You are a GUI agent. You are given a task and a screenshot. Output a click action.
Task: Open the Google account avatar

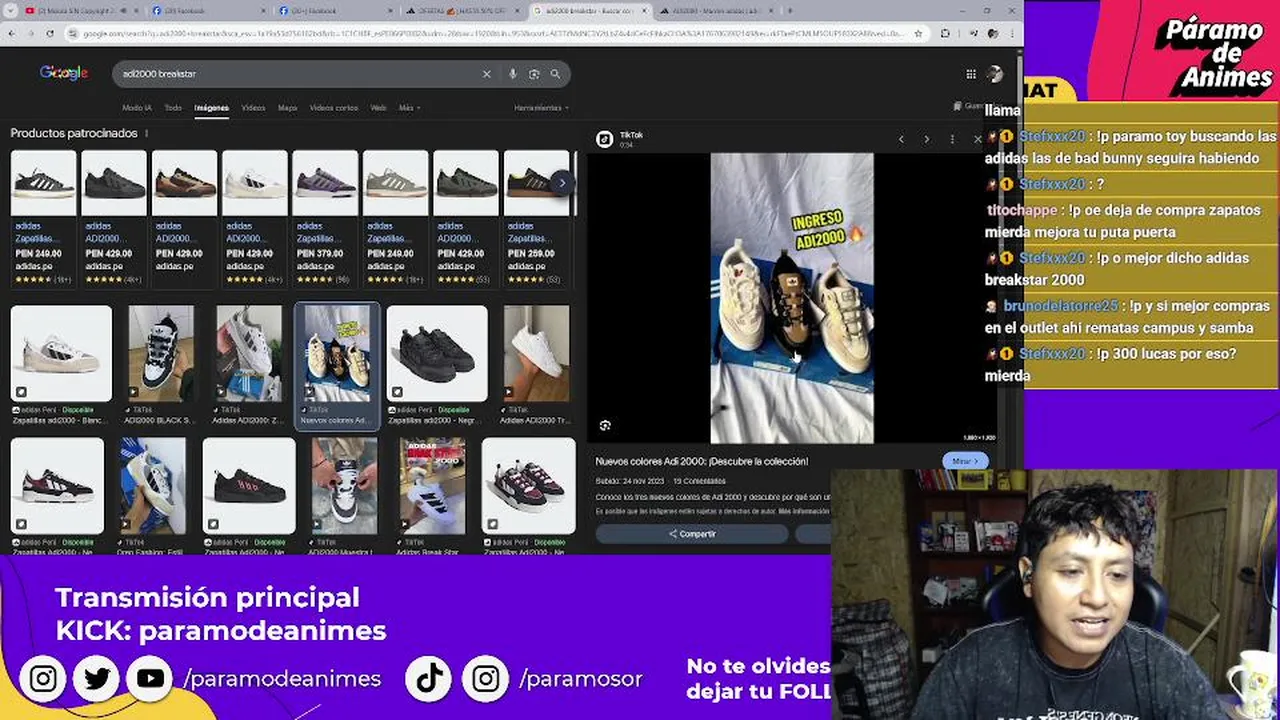pos(995,74)
